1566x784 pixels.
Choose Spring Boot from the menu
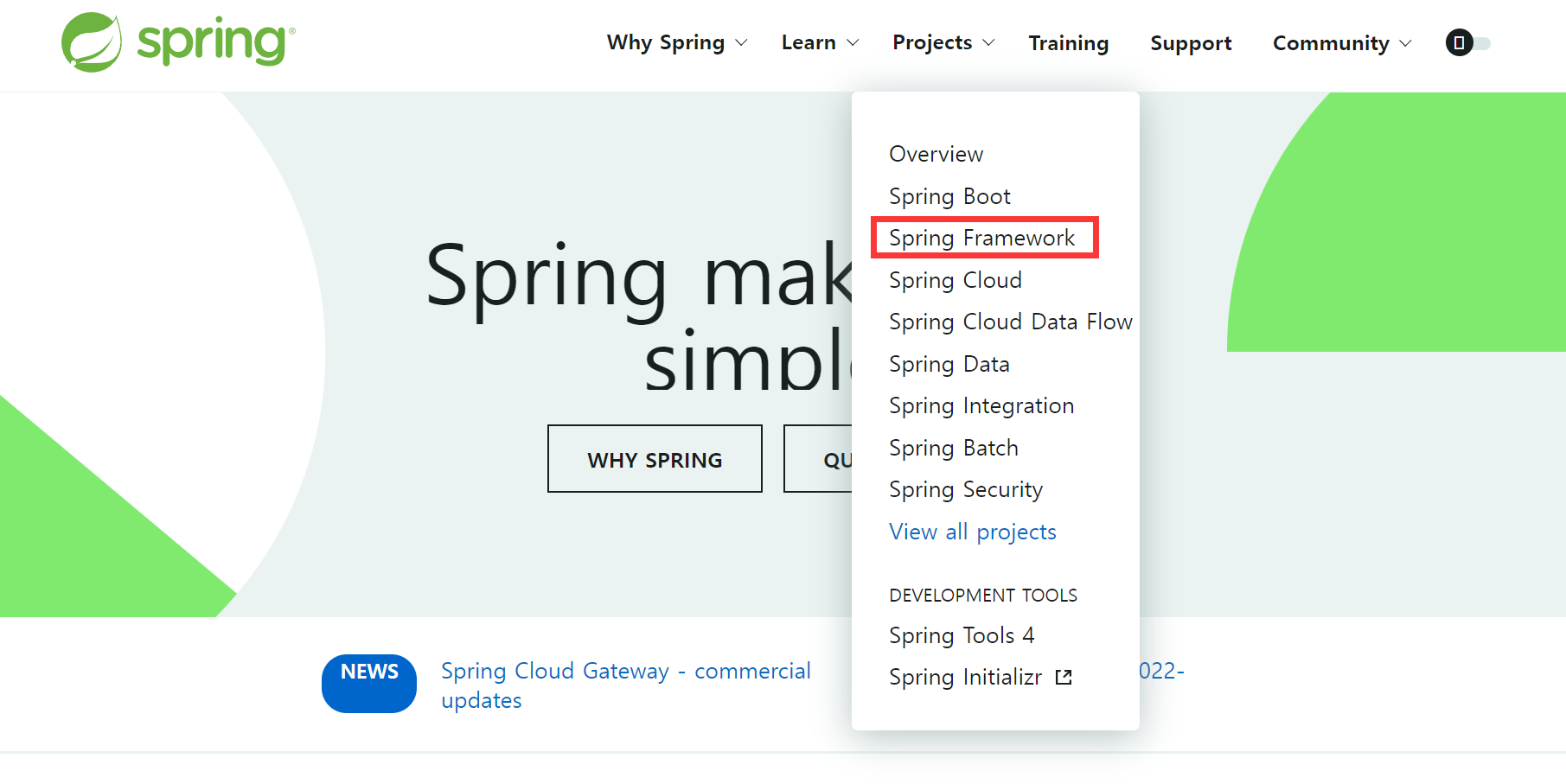tap(949, 196)
